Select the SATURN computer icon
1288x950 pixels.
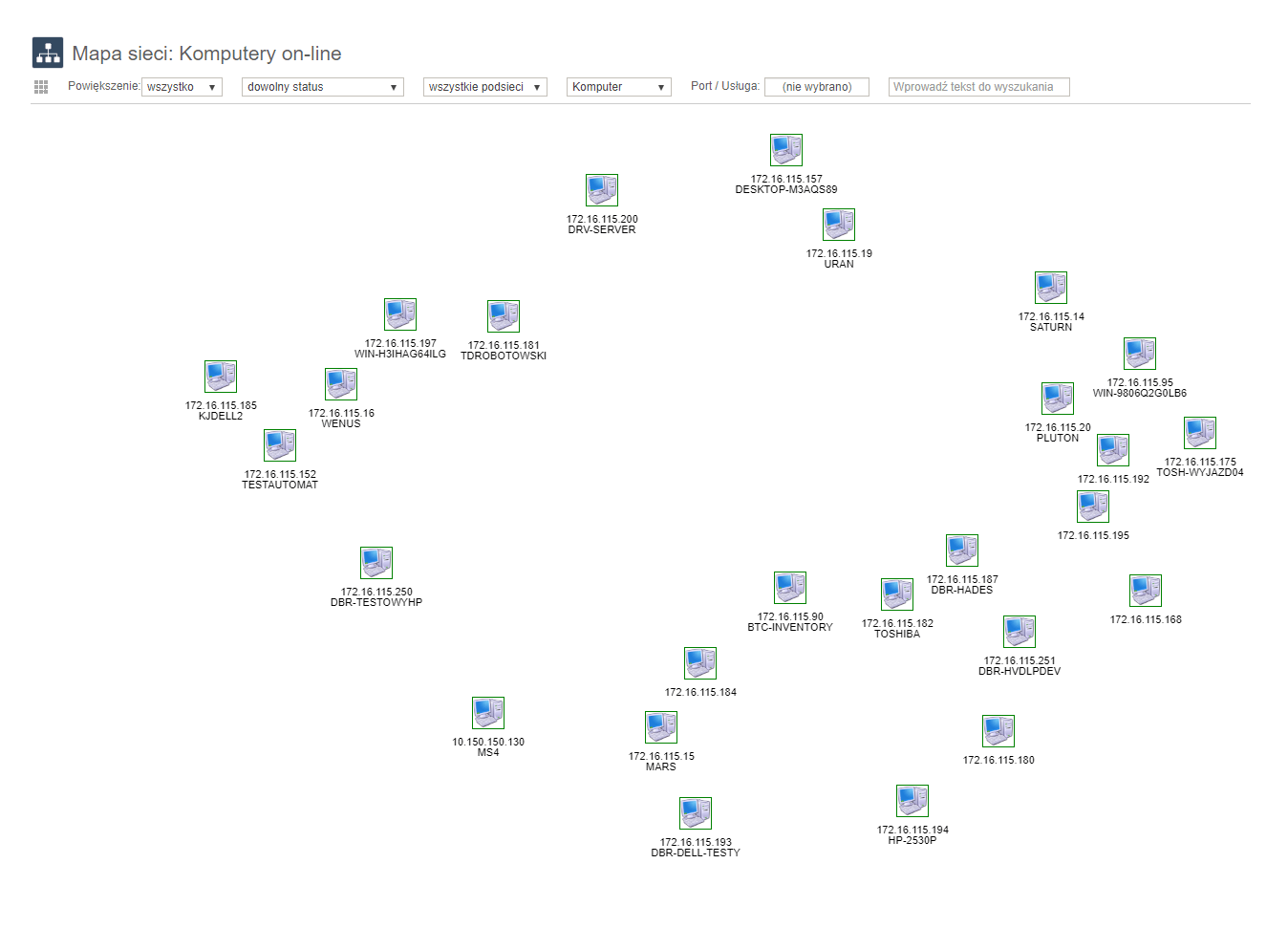click(x=1051, y=288)
